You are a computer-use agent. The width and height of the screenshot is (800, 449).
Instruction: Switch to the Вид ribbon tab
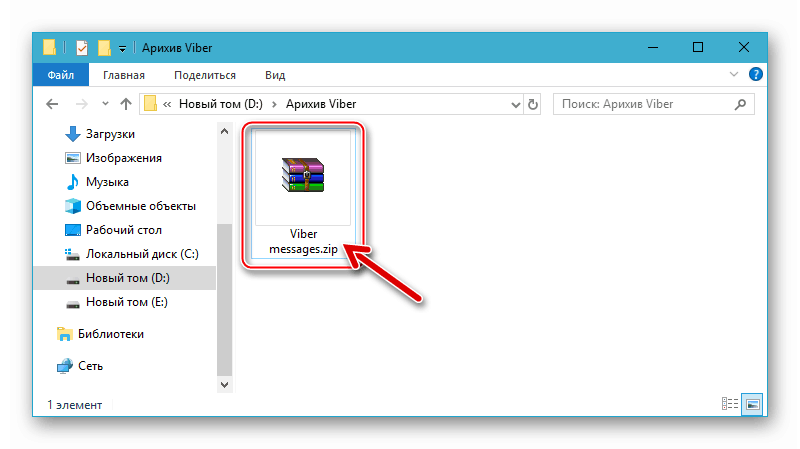tap(274, 75)
